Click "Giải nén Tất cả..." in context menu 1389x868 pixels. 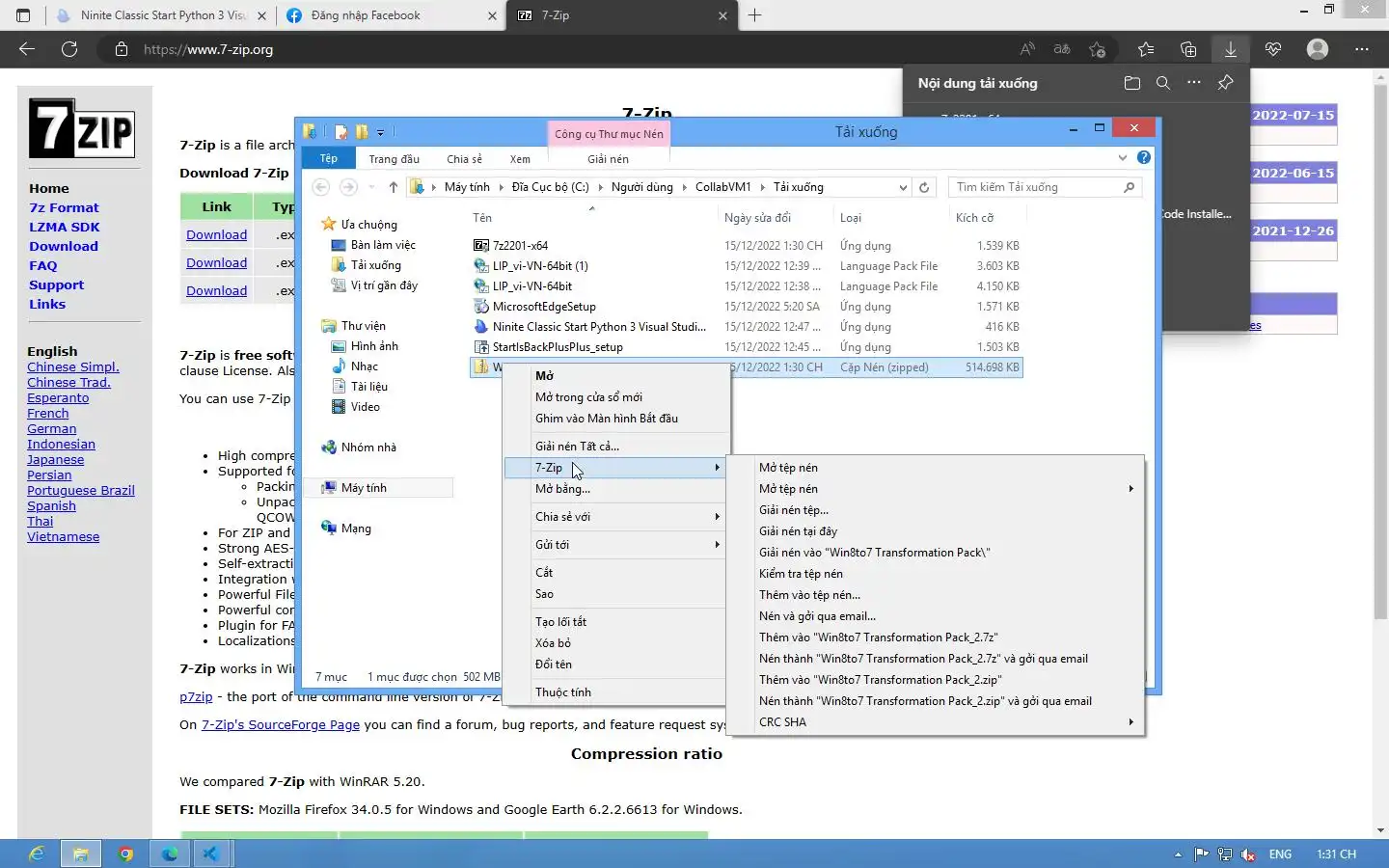pos(577,447)
